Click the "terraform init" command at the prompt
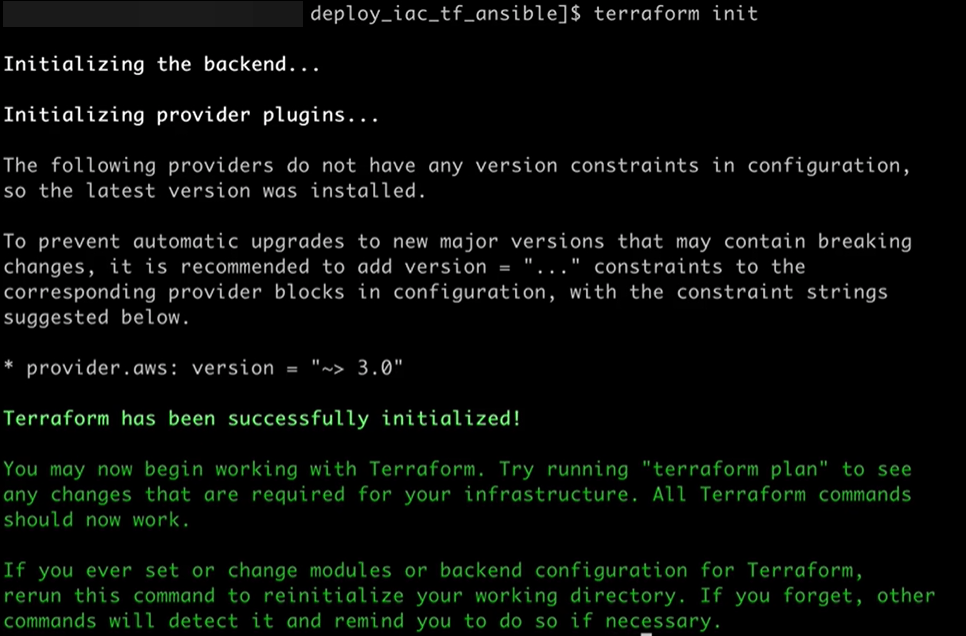This screenshot has height=636, width=966. 676,14
